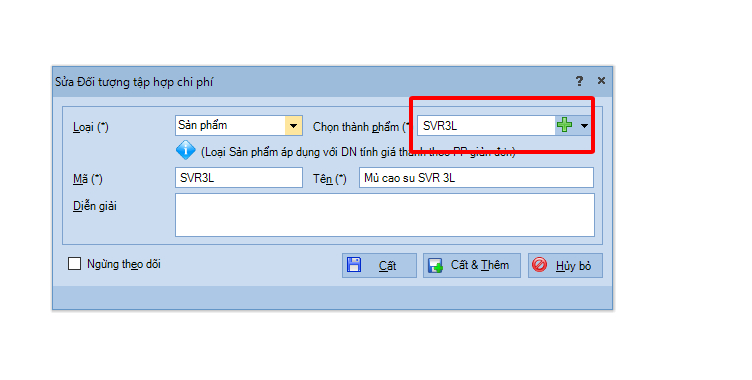
Task: Choose the Cất & Thêm button
Action: coord(471,265)
